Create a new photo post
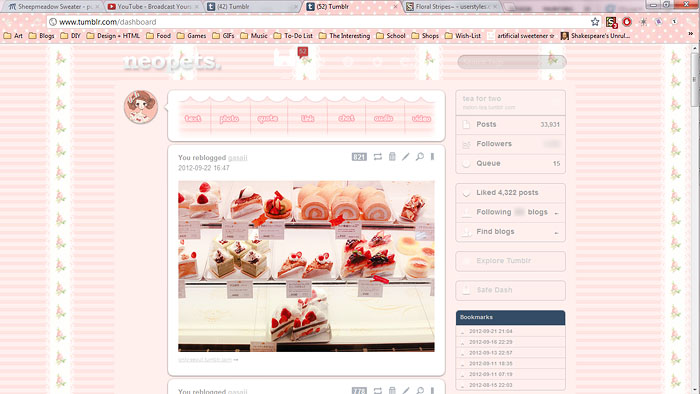 point(229,119)
